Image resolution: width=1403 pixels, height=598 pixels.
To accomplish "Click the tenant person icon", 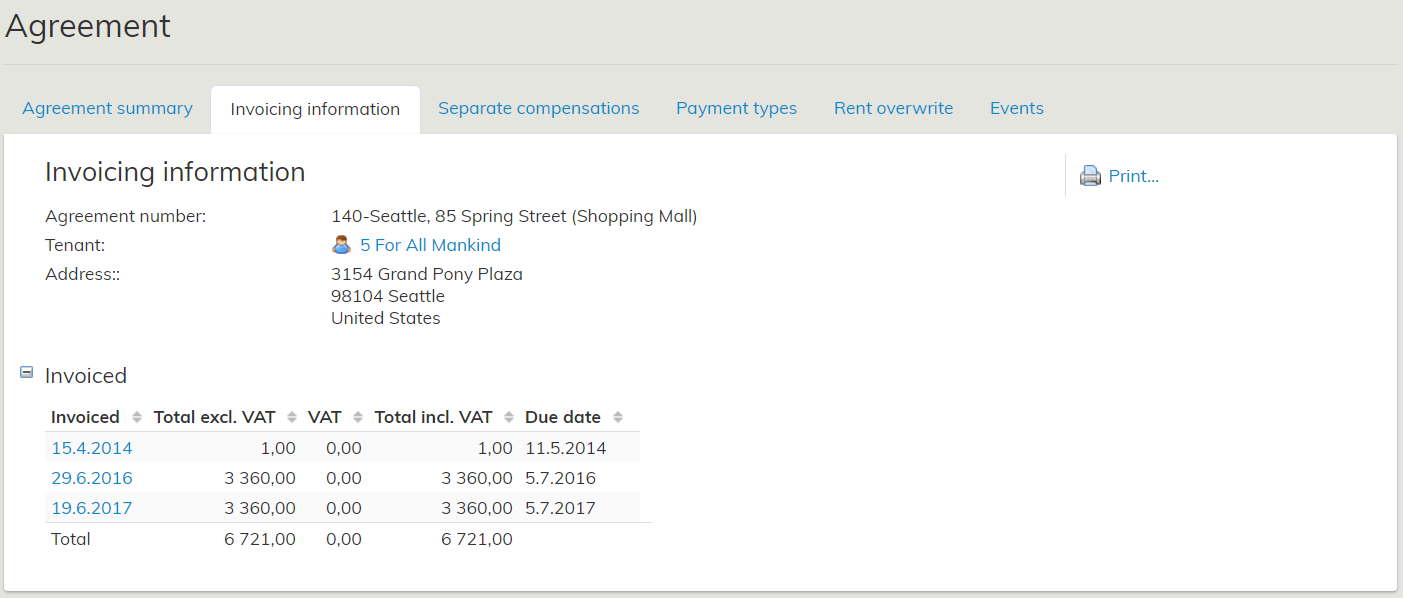I will [341, 245].
